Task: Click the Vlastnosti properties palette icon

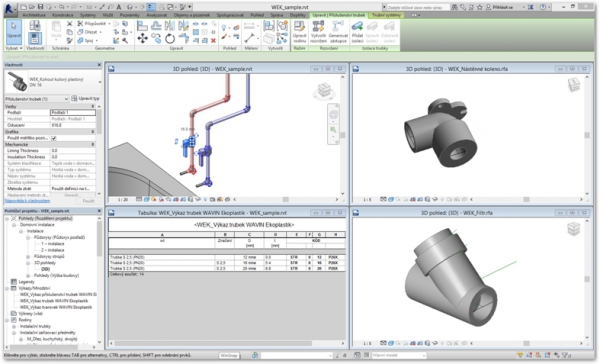Action: [35, 38]
